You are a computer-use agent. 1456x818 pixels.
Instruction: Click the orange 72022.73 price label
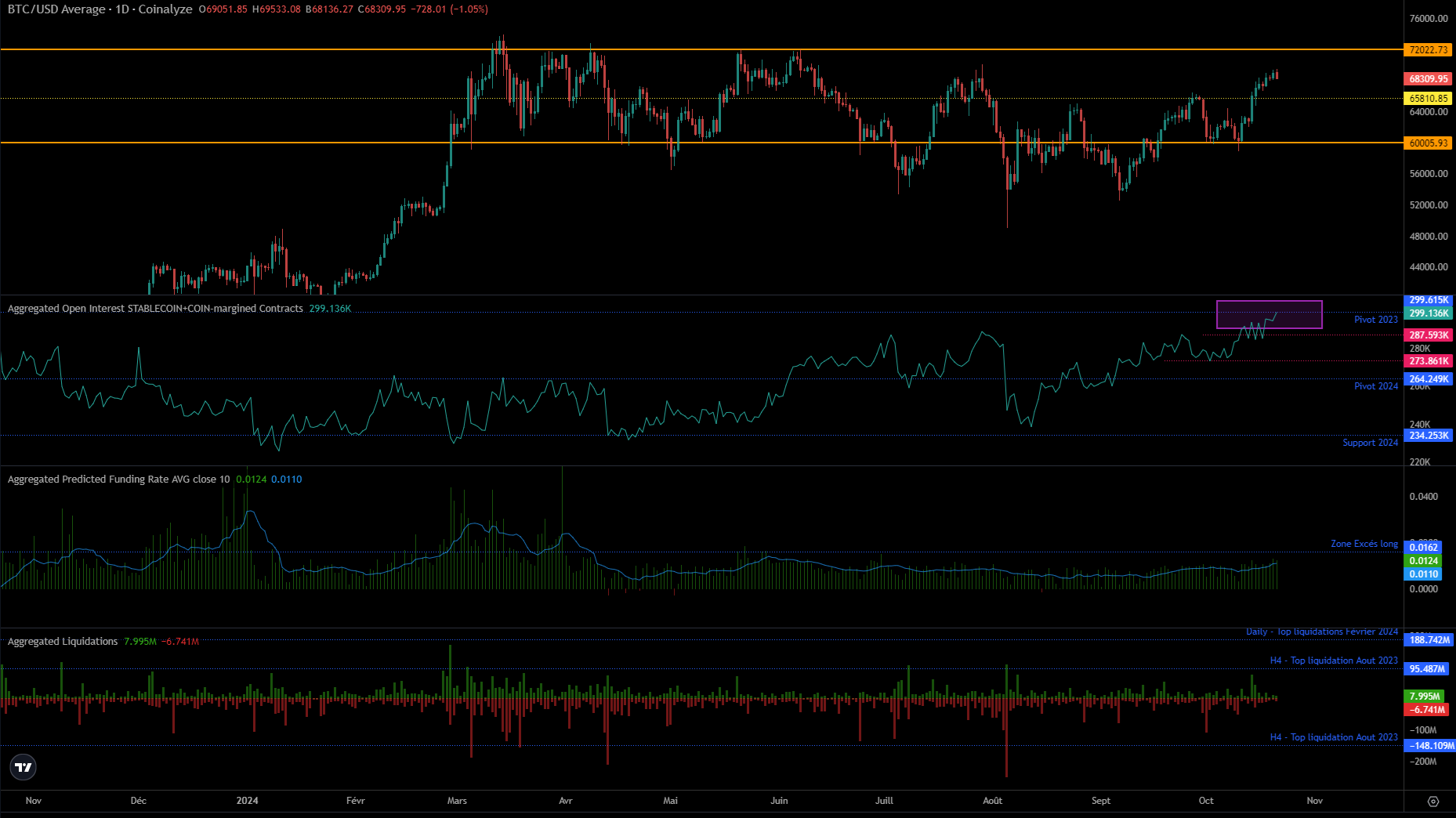[1429, 50]
